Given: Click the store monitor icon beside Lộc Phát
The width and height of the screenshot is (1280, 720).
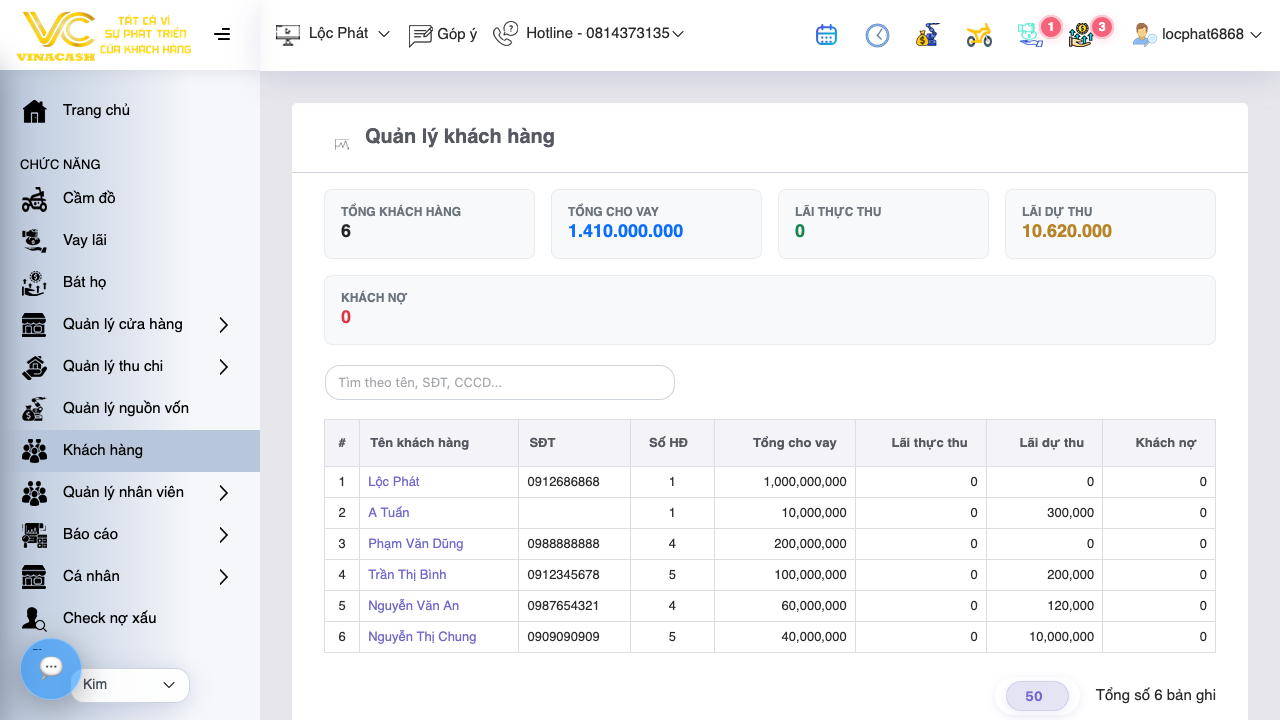Looking at the screenshot, I should tap(288, 34).
